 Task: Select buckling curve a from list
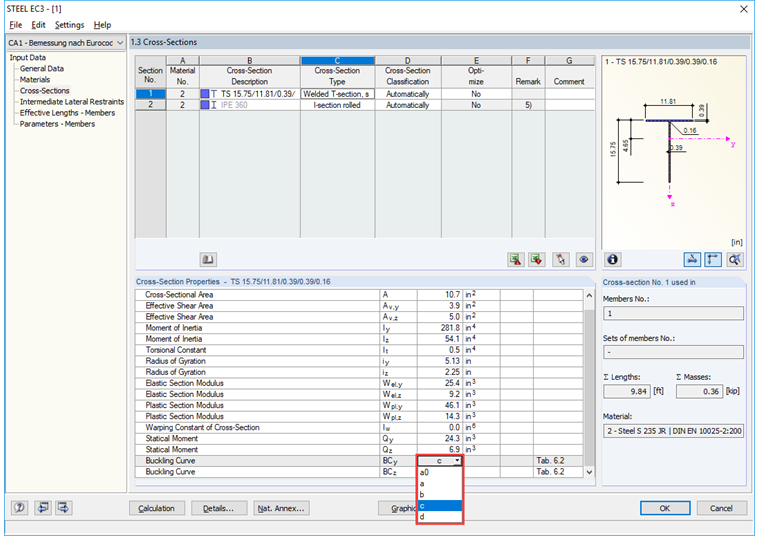coord(440,484)
